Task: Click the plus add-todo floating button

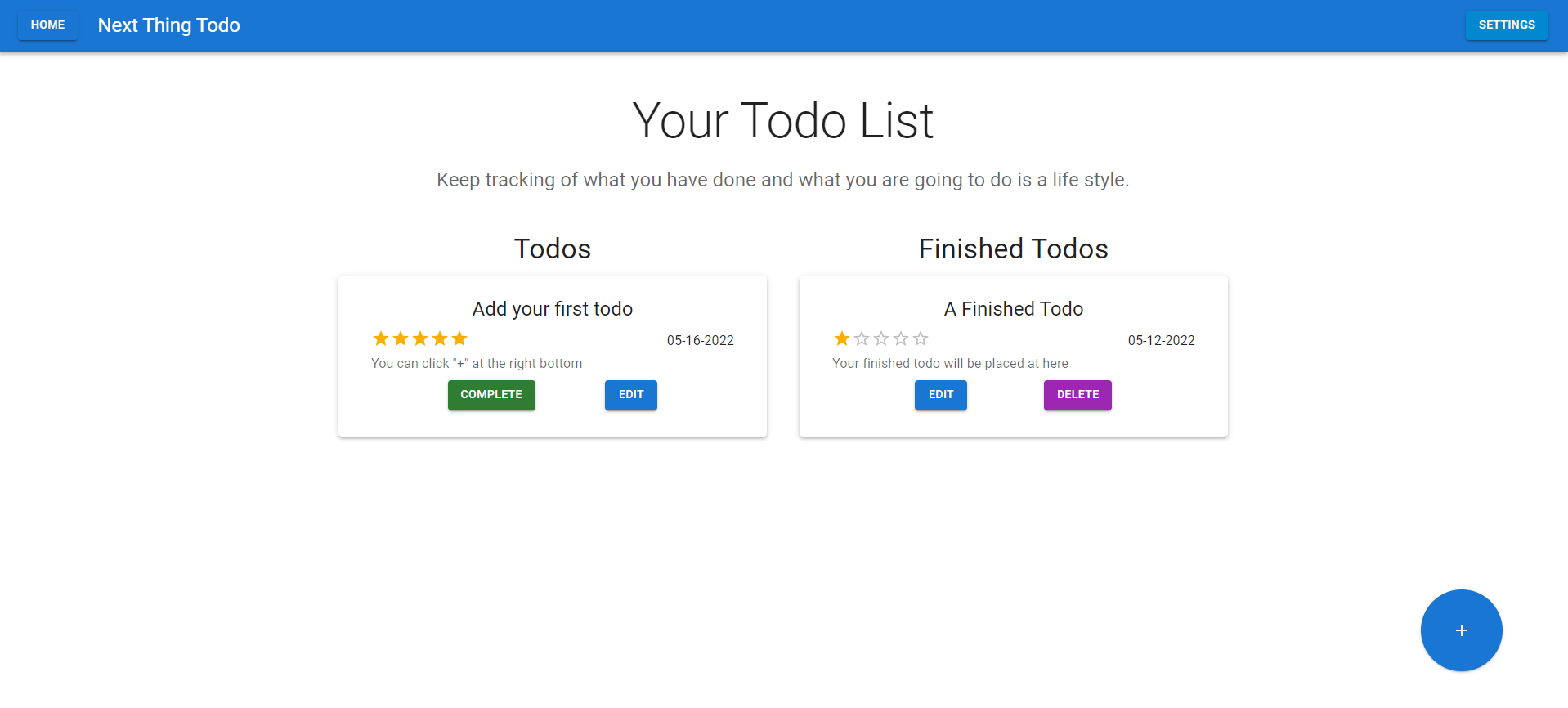Action: [1461, 630]
